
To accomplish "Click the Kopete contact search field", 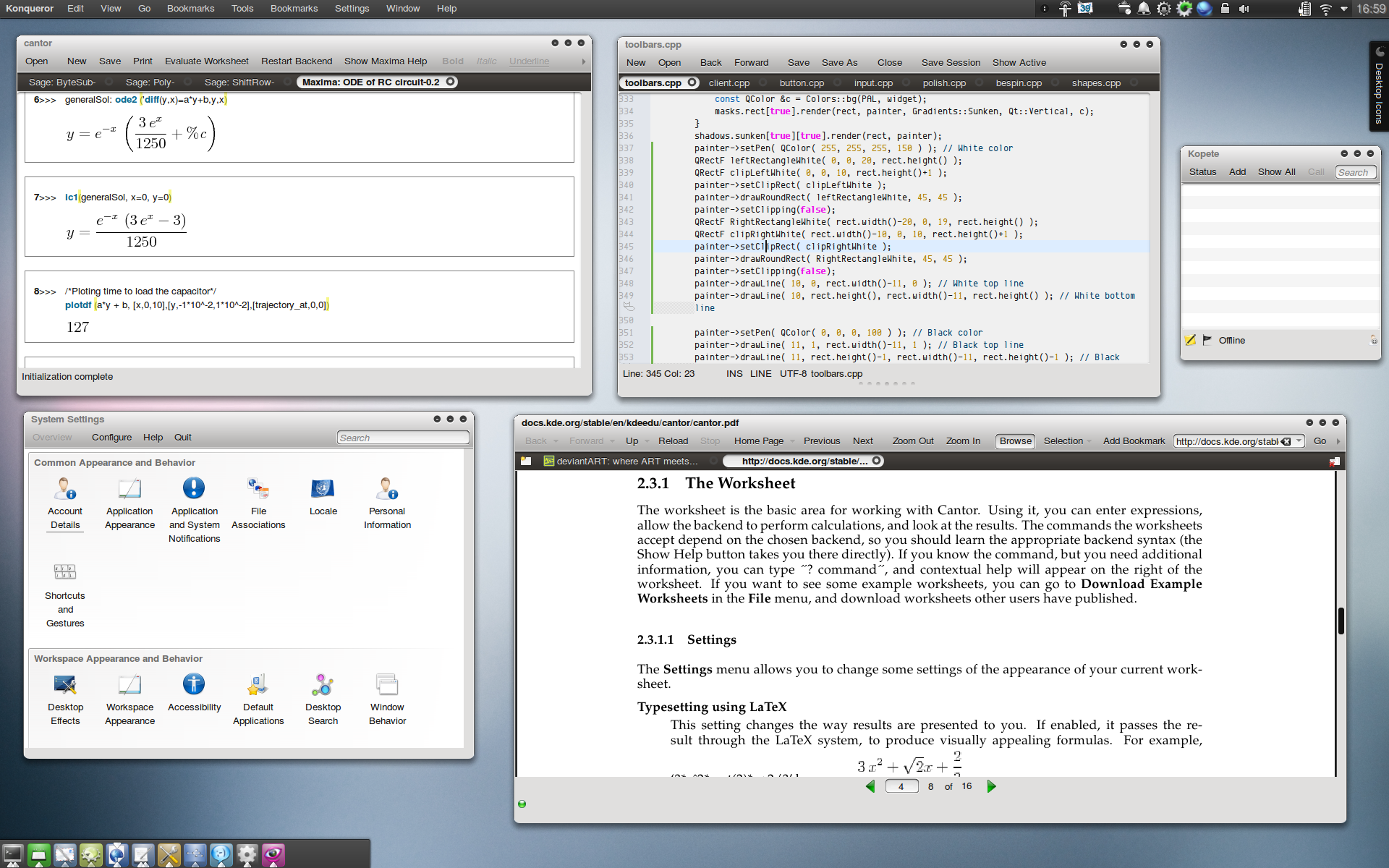I will 1355,172.
